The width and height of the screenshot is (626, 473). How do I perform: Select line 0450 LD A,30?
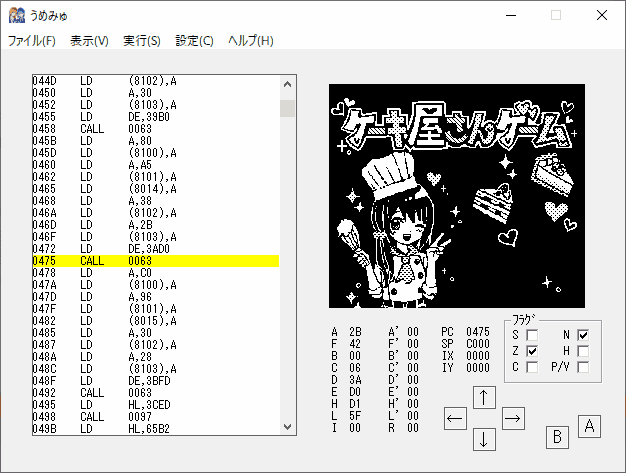click(156, 93)
